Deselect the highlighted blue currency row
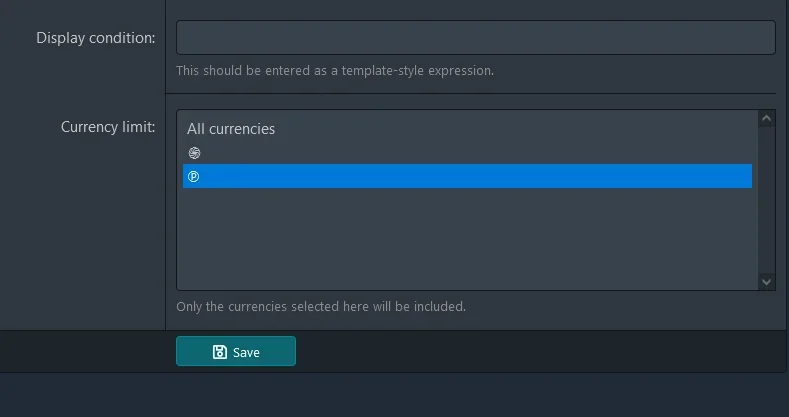Screen dimensions: 789x417 coord(467,176)
